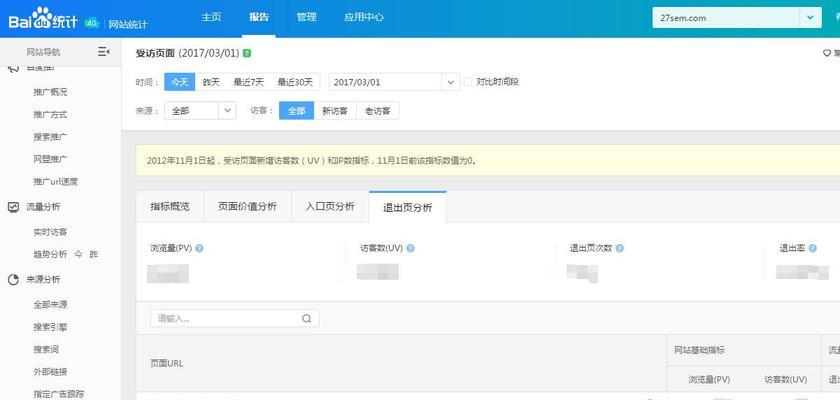
Task: Open 搜索词 in sidebar
Action: (x=46, y=350)
